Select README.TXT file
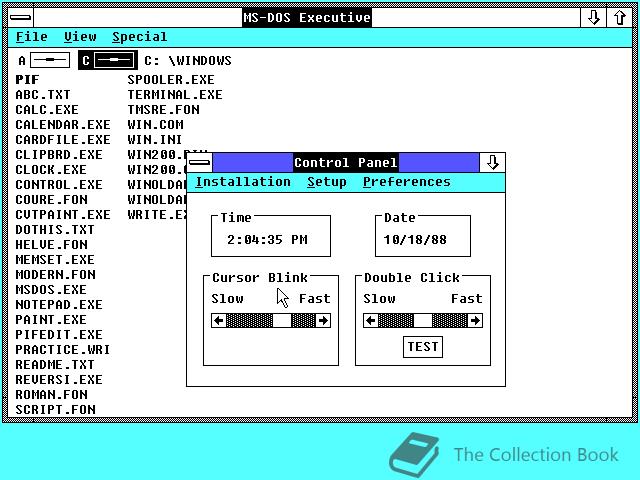 (x=55, y=365)
